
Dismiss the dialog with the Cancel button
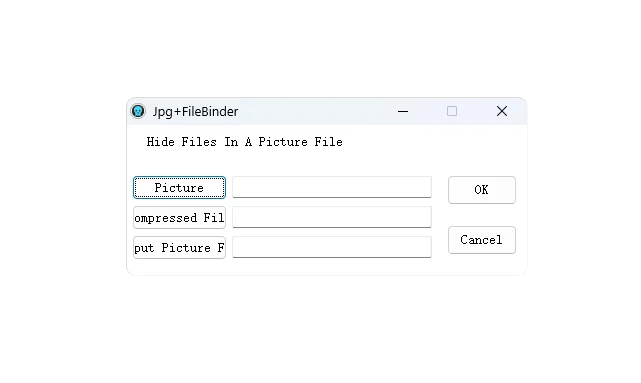[x=482, y=240]
